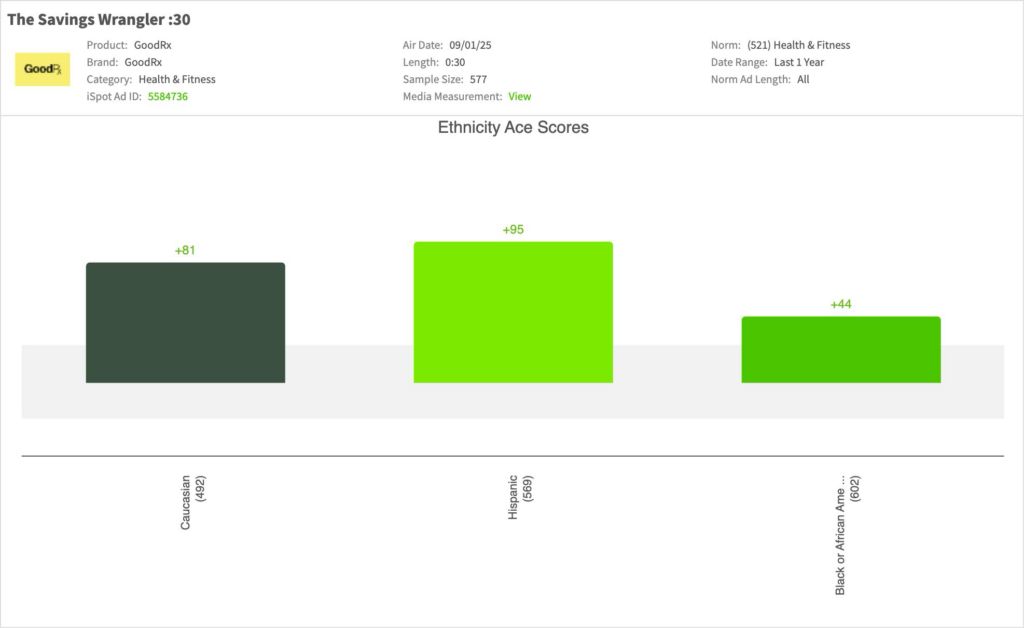
Task: Click the Norm (521) Health & Fitness value
Action: tap(798, 45)
